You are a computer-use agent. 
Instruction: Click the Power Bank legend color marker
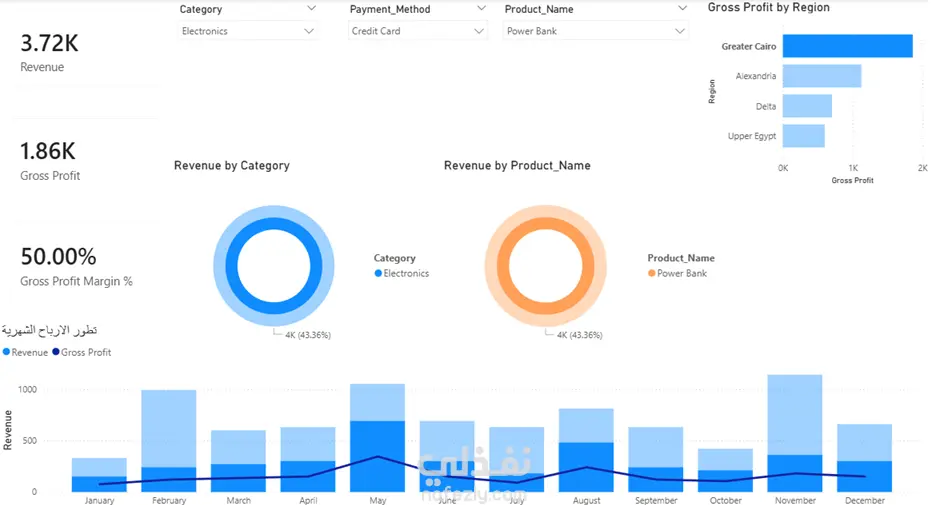tap(652, 273)
